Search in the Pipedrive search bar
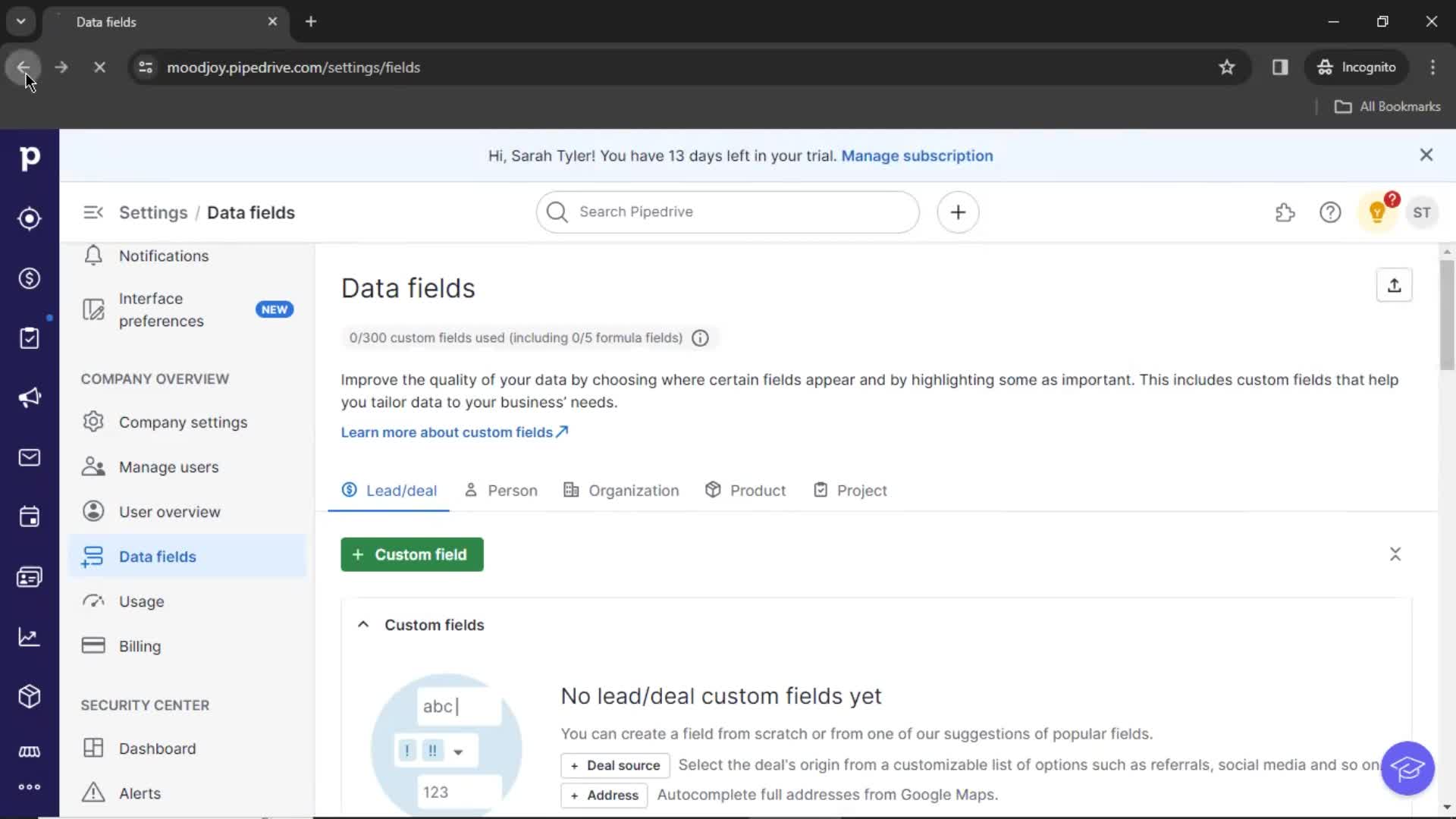This screenshot has width=1456, height=819. pyautogui.click(x=728, y=211)
